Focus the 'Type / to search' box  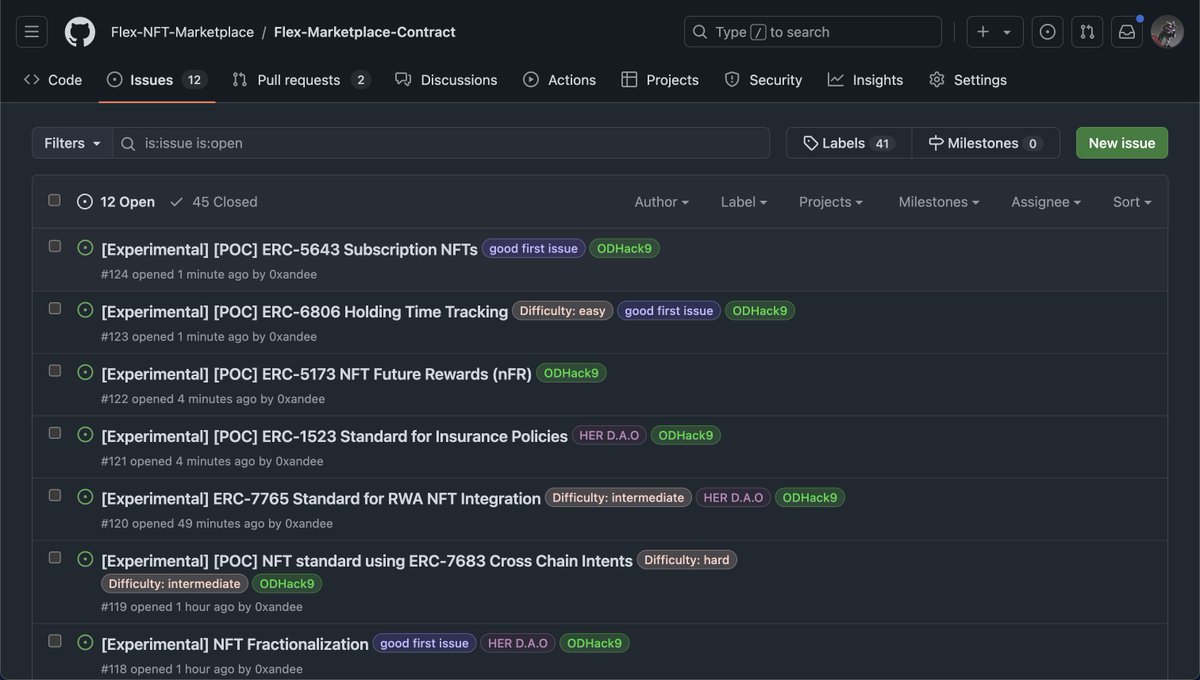[813, 32]
